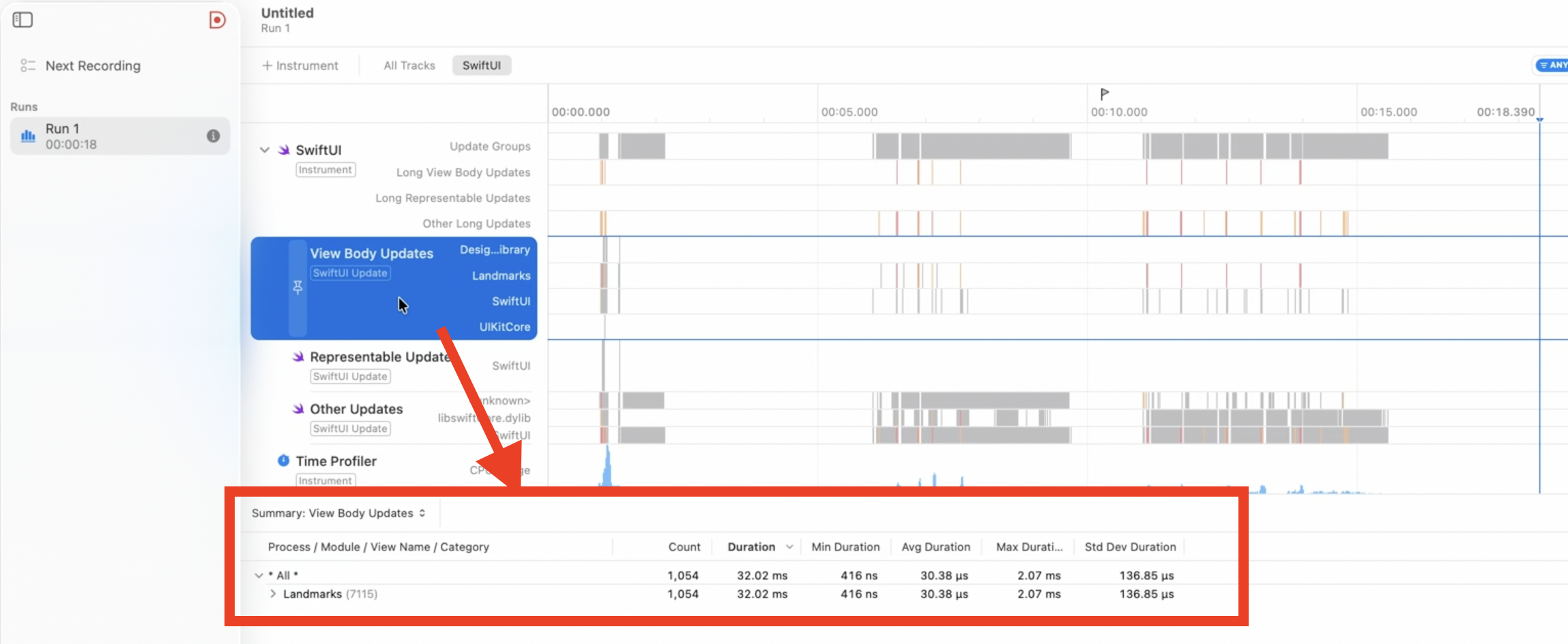Click the Other Updates swift icon

point(298,409)
